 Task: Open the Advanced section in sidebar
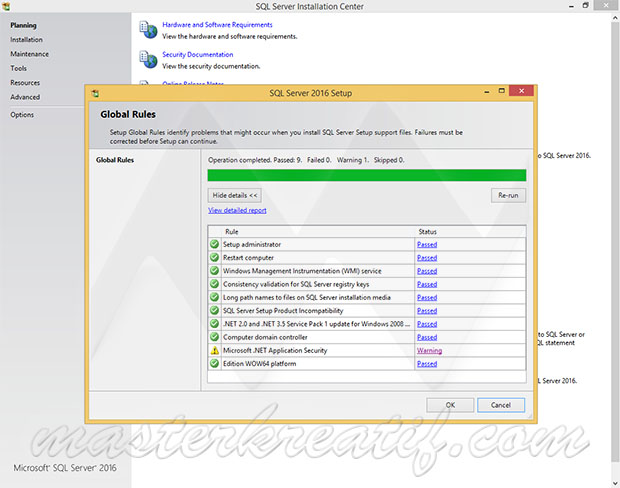click(25, 97)
